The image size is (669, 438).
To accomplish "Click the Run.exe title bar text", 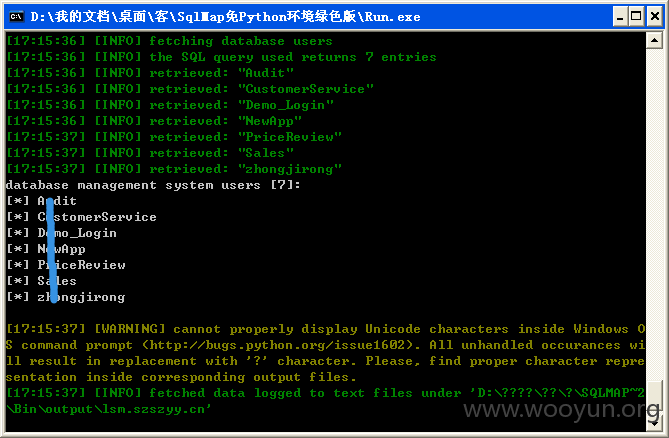I will (x=225, y=17).
